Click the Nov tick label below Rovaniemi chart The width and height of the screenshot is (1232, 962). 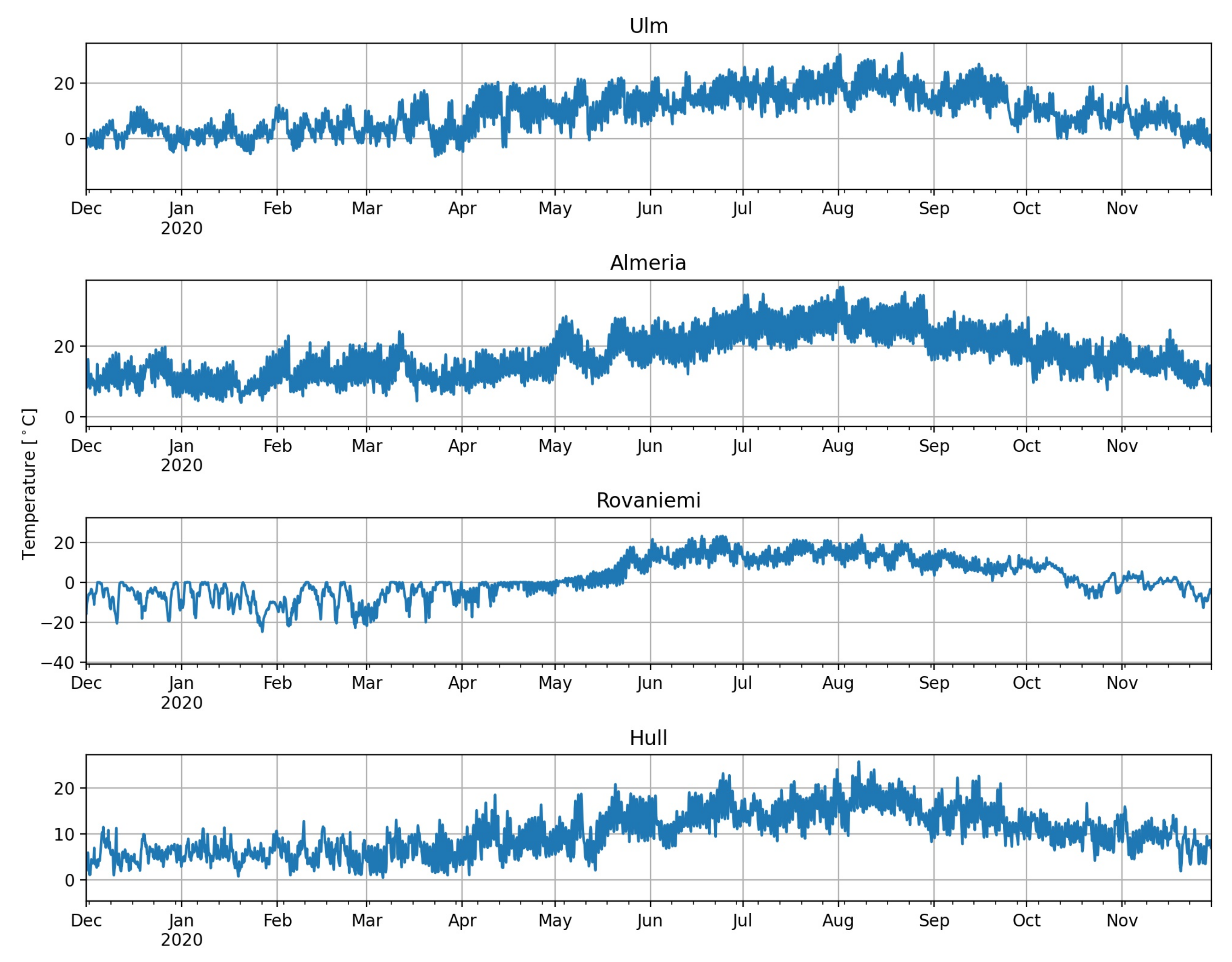[x=1122, y=683]
